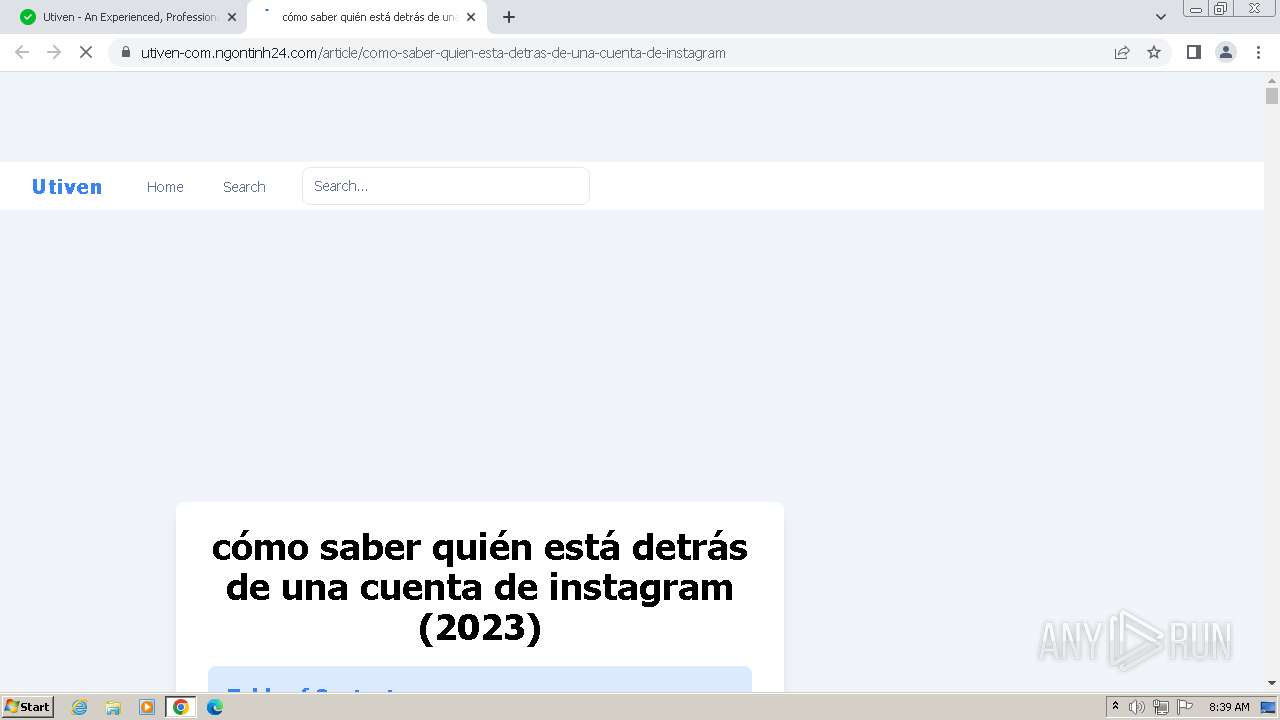The height and width of the screenshot is (720, 1280).
Task: Restore the browser window size
Action: pyautogui.click(x=1221, y=8)
